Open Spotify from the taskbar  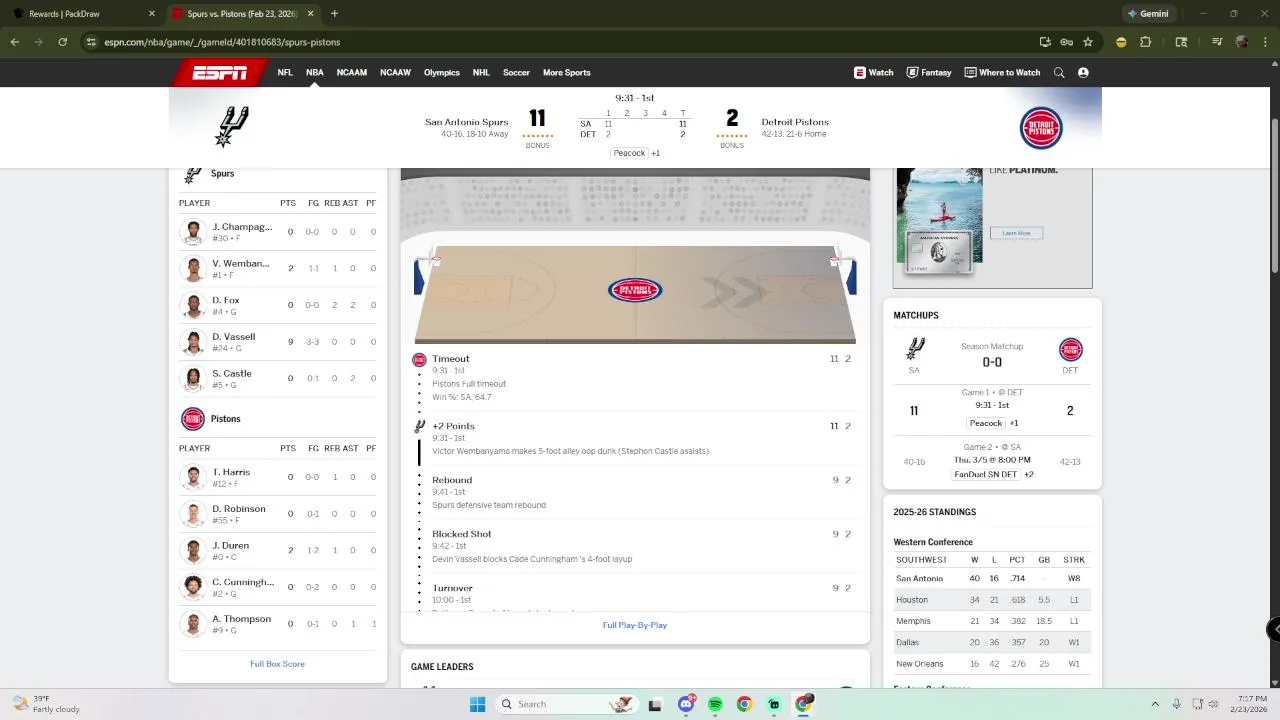715,704
